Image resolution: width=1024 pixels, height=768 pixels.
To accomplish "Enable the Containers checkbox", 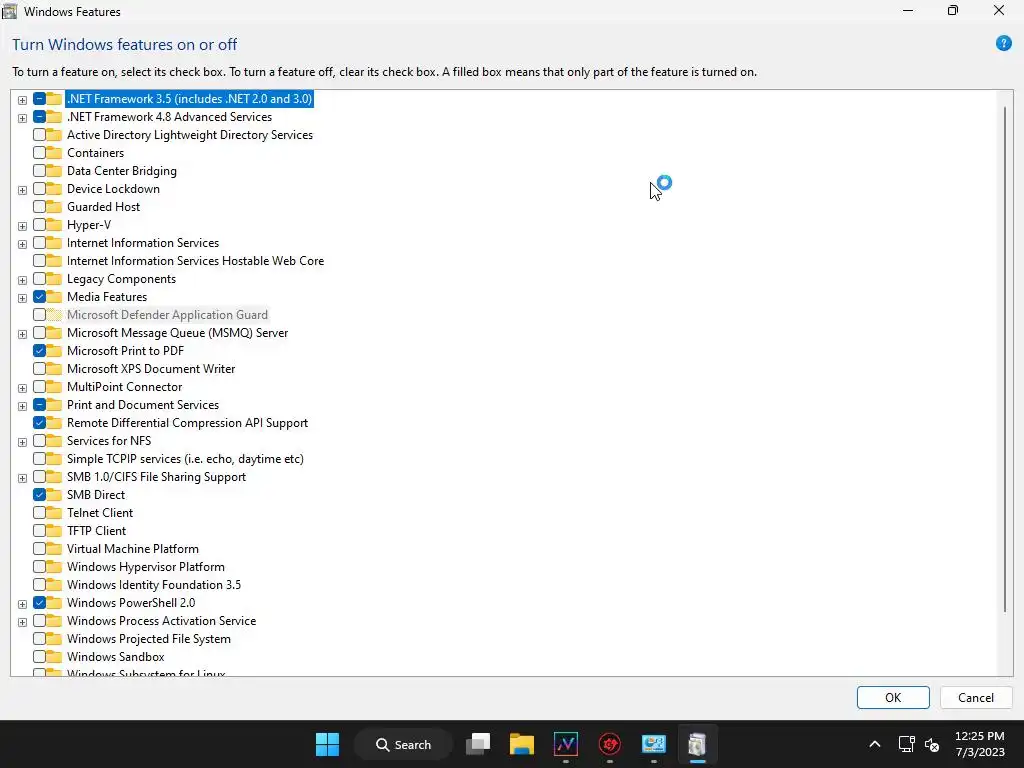I will point(39,153).
